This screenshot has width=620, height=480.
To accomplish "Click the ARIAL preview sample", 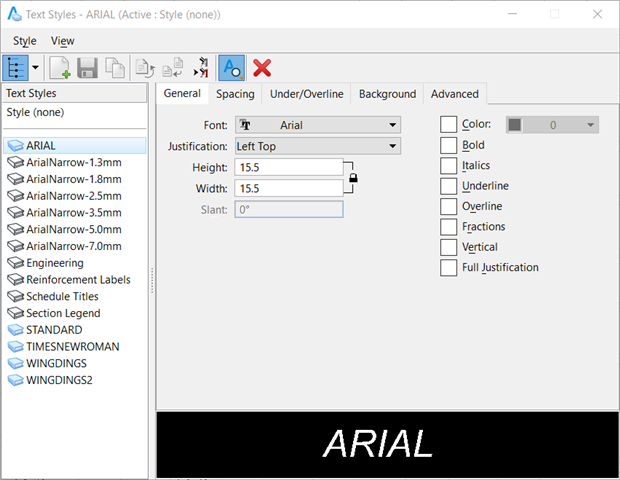I will coord(378,444).
